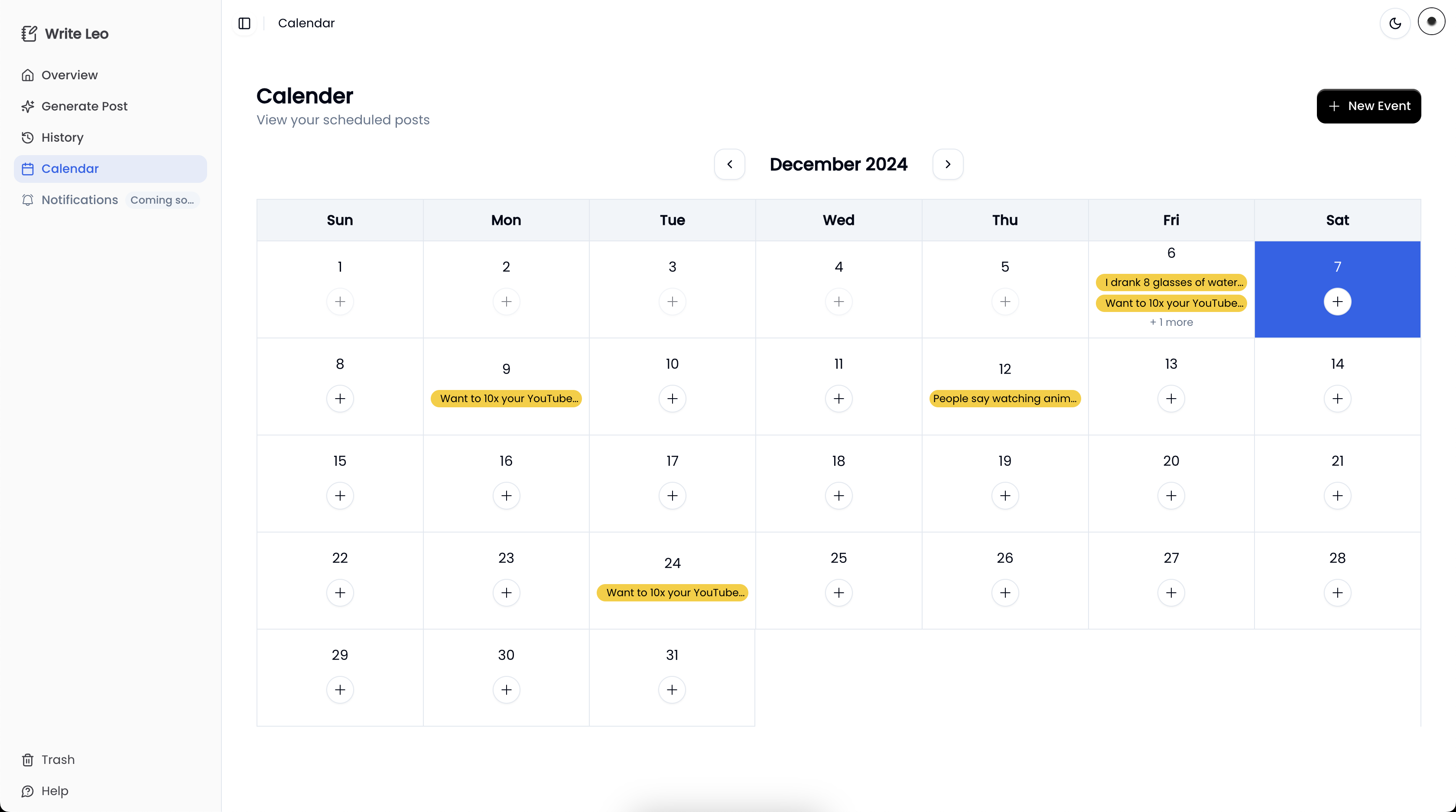Add event on December 31
The width and height of the screenshot is (1456, 812).
672,689
